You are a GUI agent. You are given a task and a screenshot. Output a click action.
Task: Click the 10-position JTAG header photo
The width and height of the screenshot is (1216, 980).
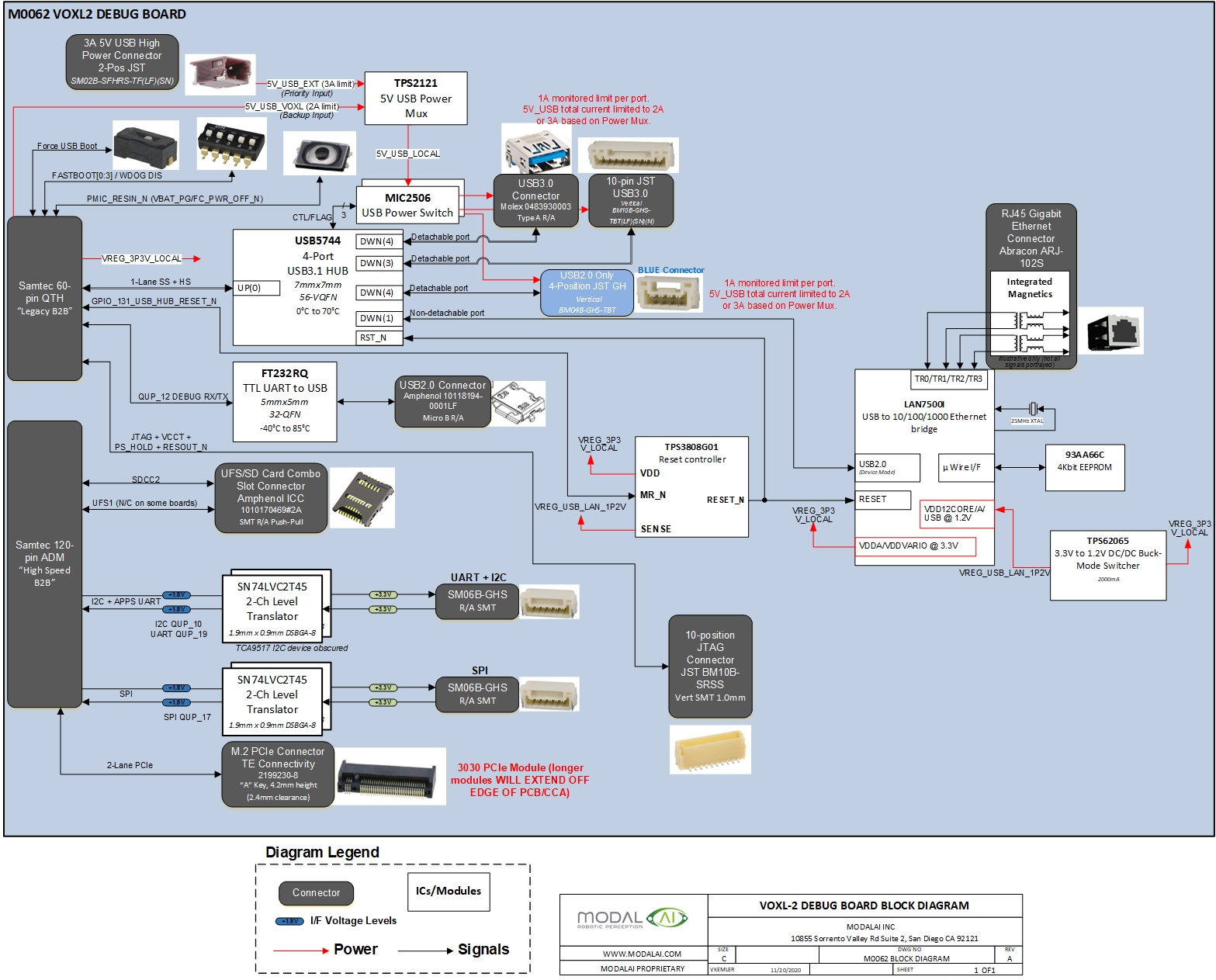[x=710, y=750]
